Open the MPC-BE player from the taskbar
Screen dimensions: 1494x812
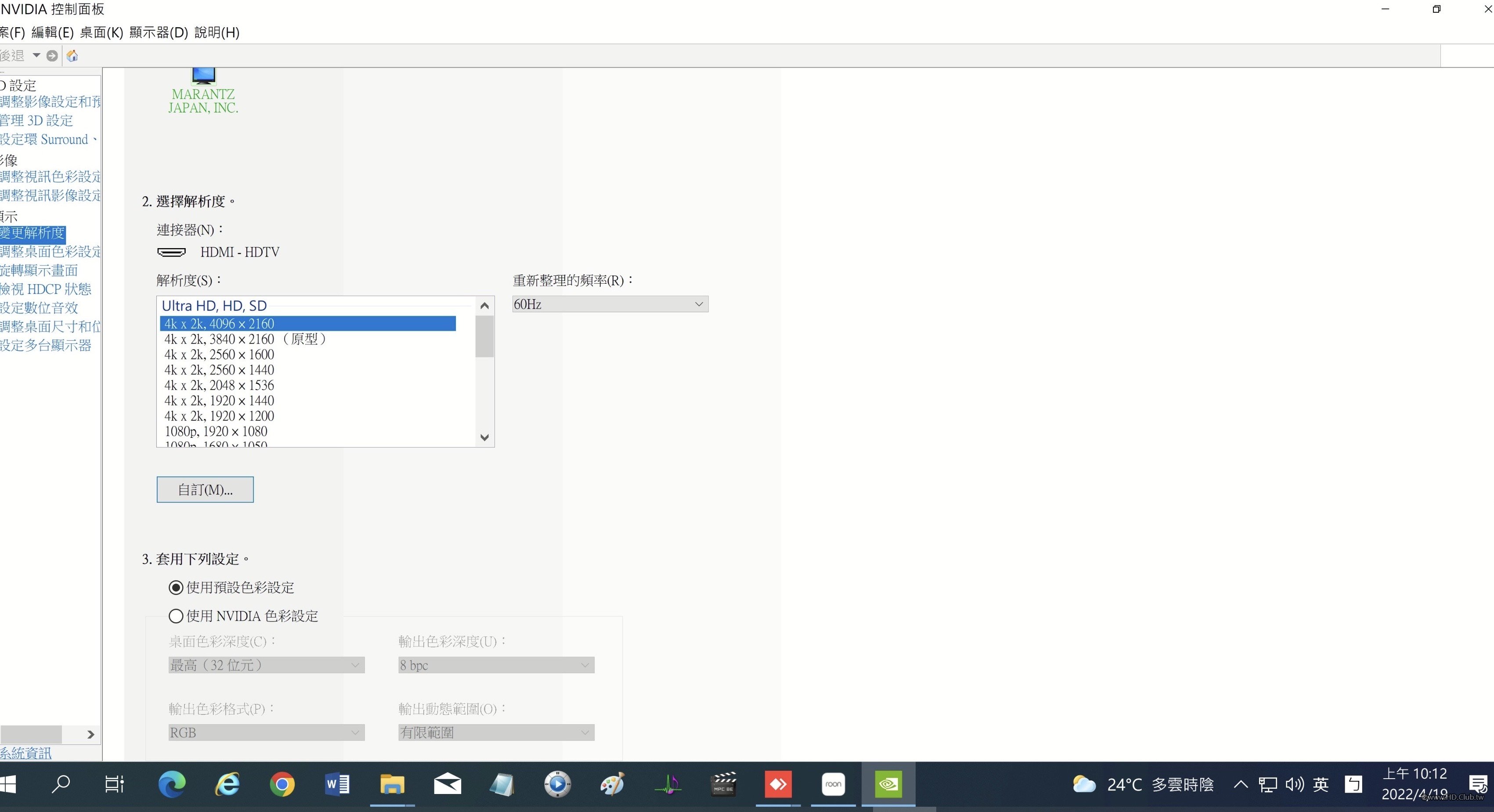point(723,785)
